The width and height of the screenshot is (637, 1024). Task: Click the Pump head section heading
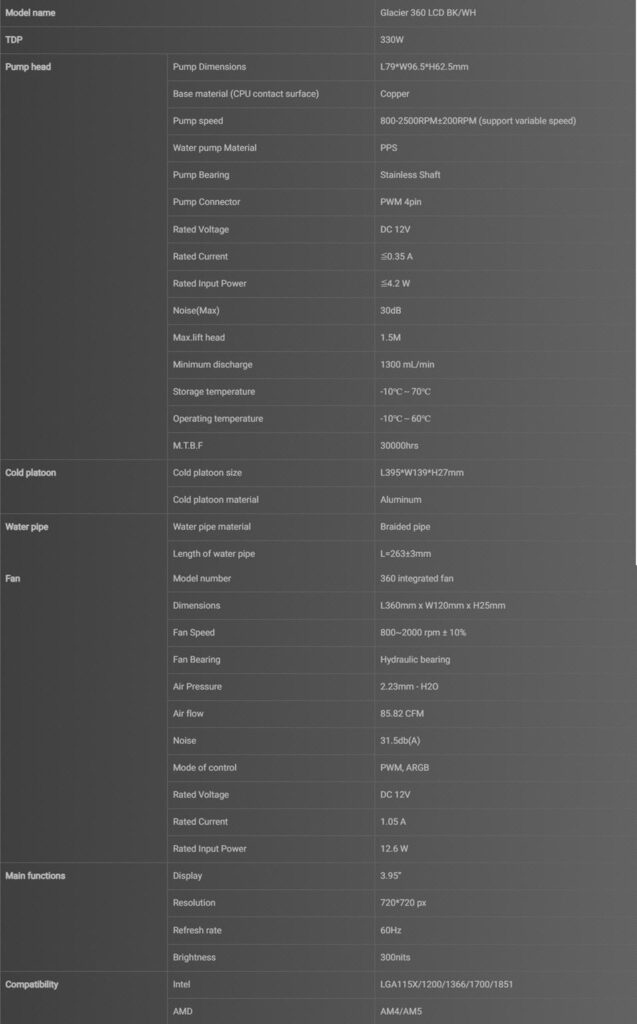tap(28, 67)
